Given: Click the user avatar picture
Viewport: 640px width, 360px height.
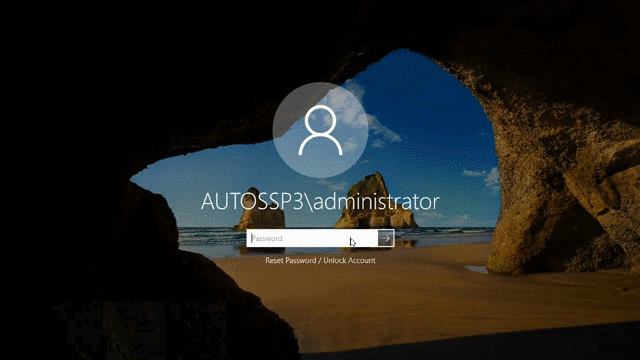Looking at the screenshot, I should [320, 130].
